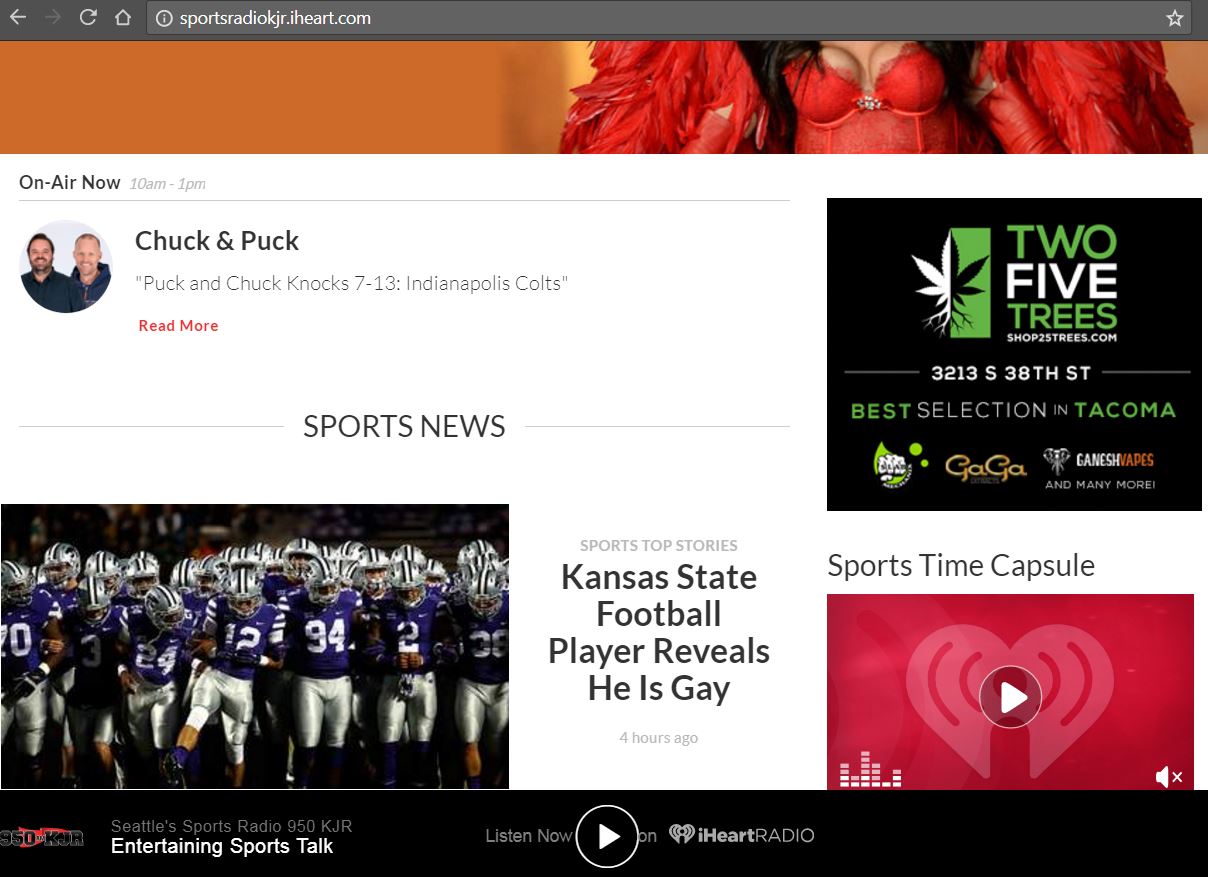Follow the Read More link
Screen dimensions: 1208x877
178,326
